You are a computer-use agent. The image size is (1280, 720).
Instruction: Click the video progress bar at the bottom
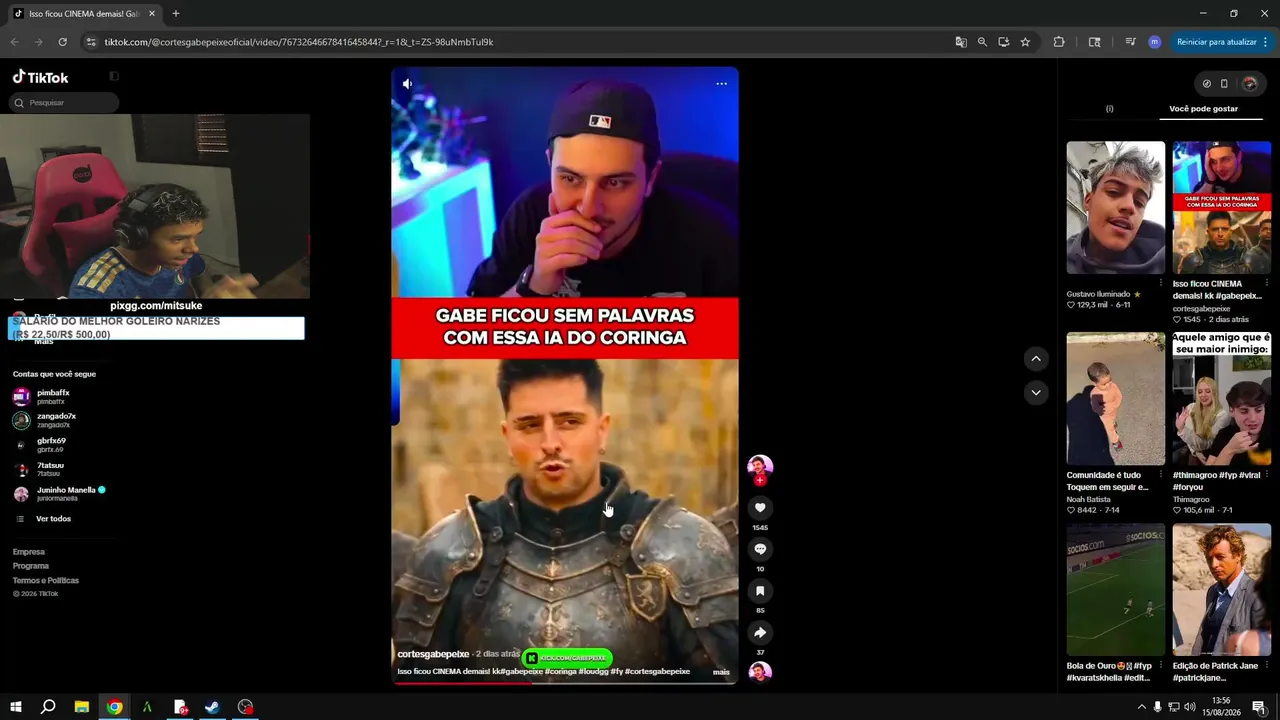click(565, 682)
